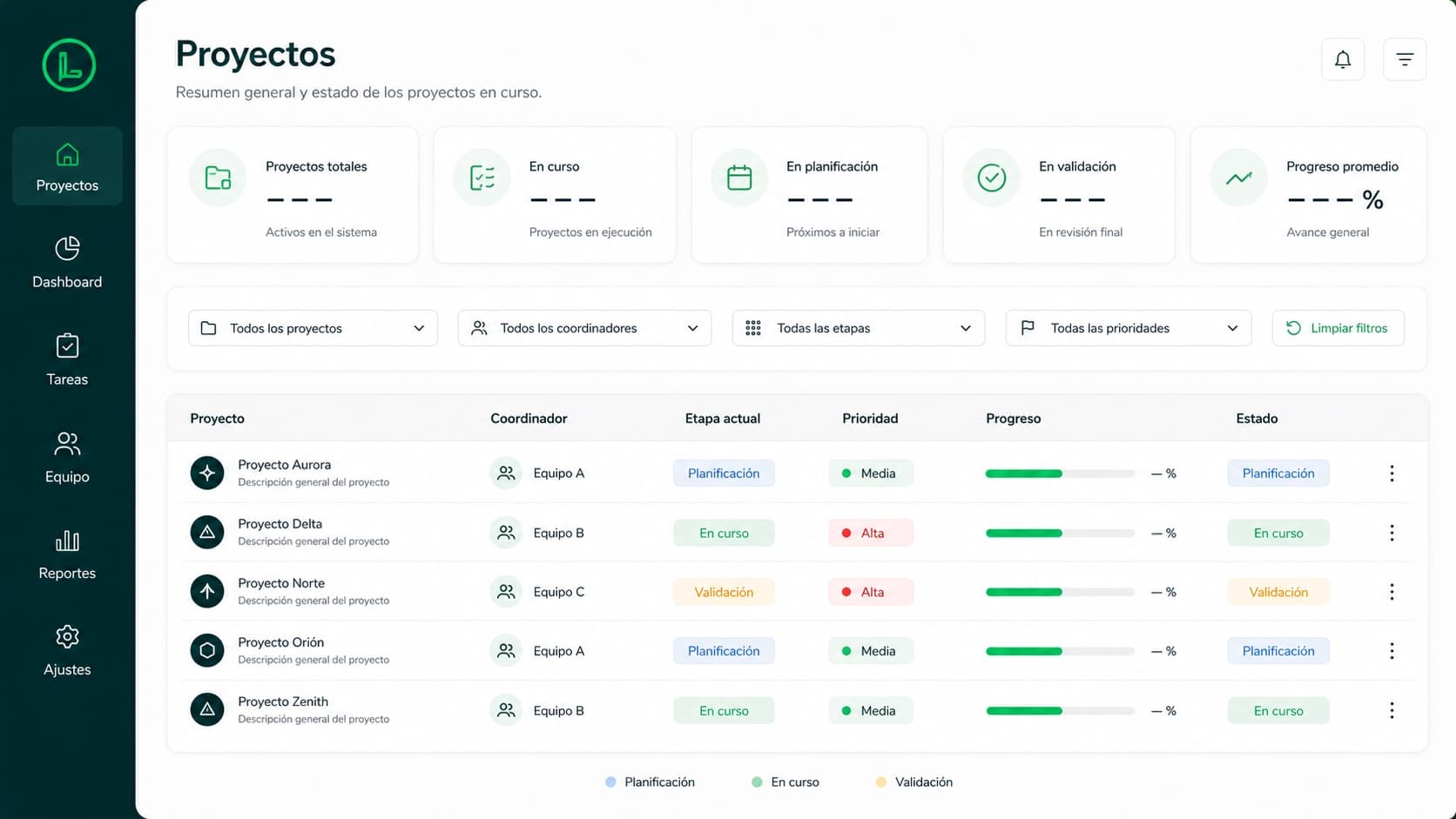Expand the Todos los proyectos dropdown

(313, 328)
